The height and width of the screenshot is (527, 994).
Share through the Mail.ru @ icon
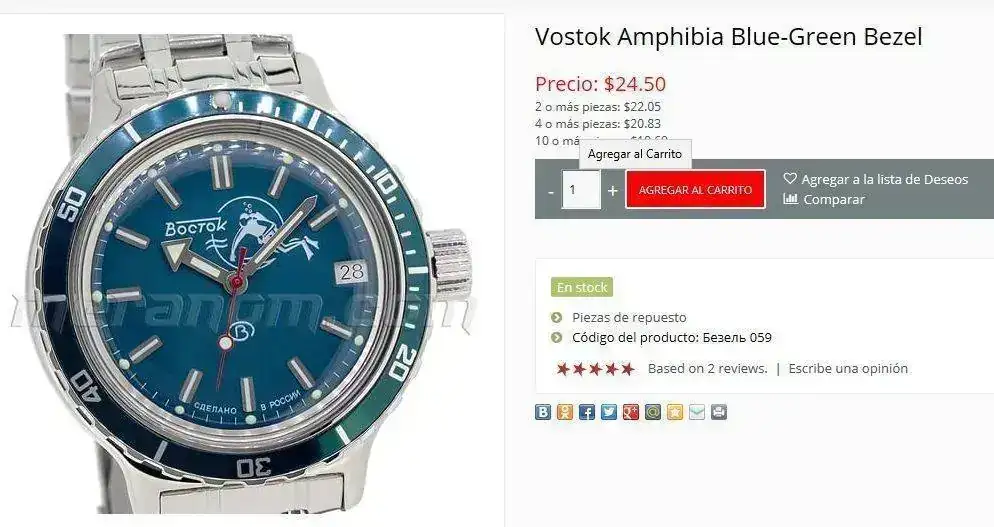coord(653,412)
